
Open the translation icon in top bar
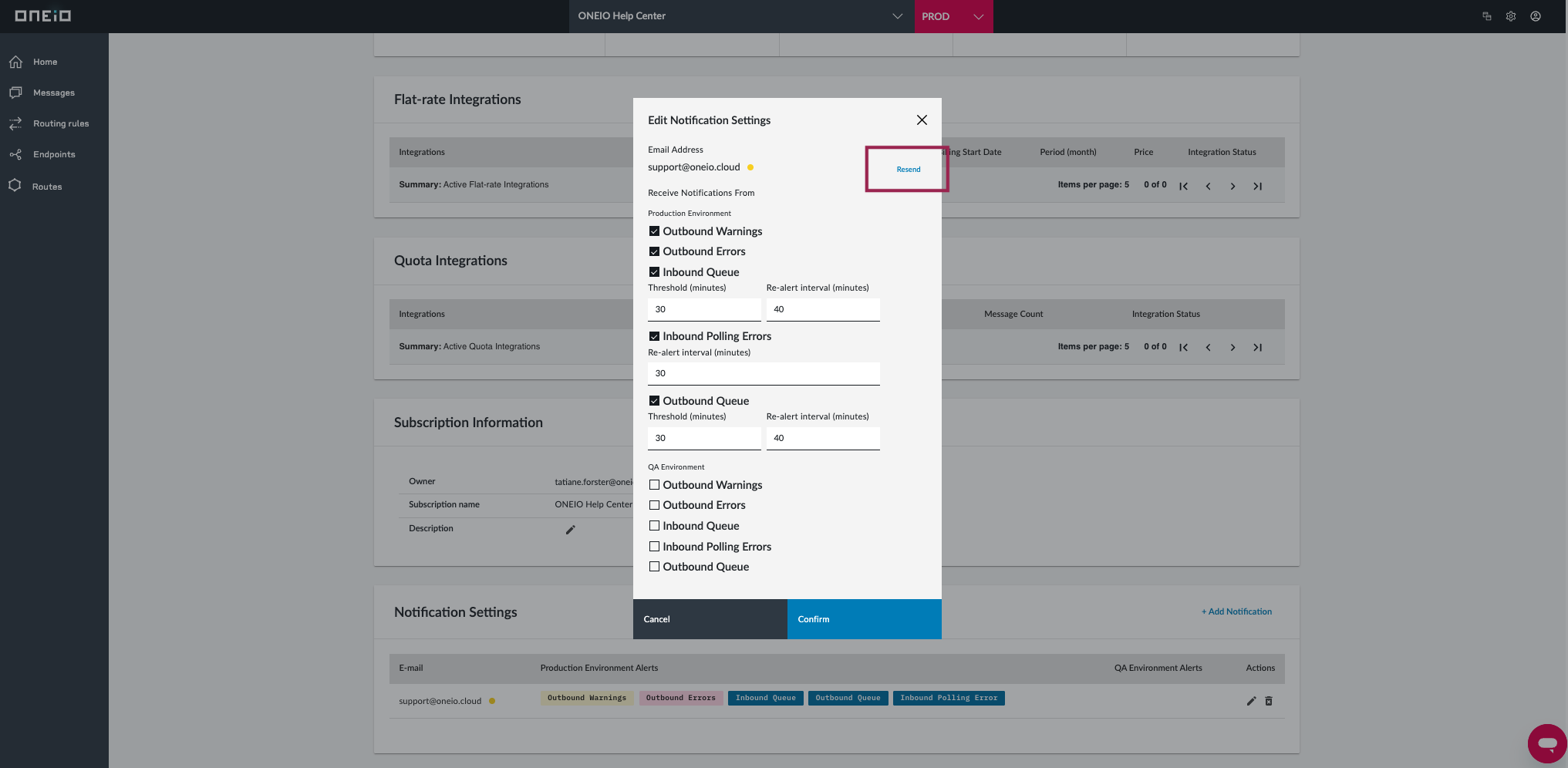pyautogui.click(x=1487, y=16)
